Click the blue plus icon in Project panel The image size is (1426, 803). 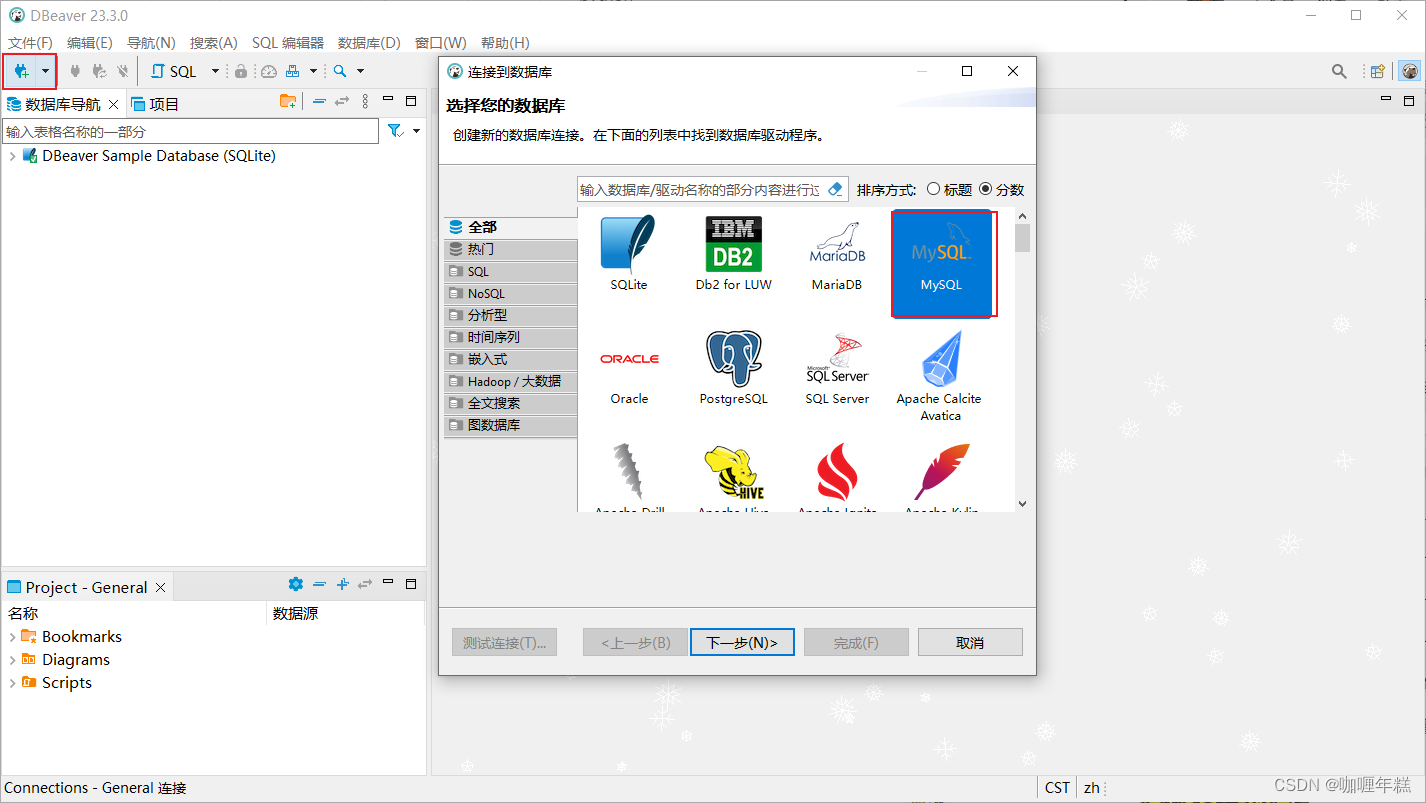(342, 584)
